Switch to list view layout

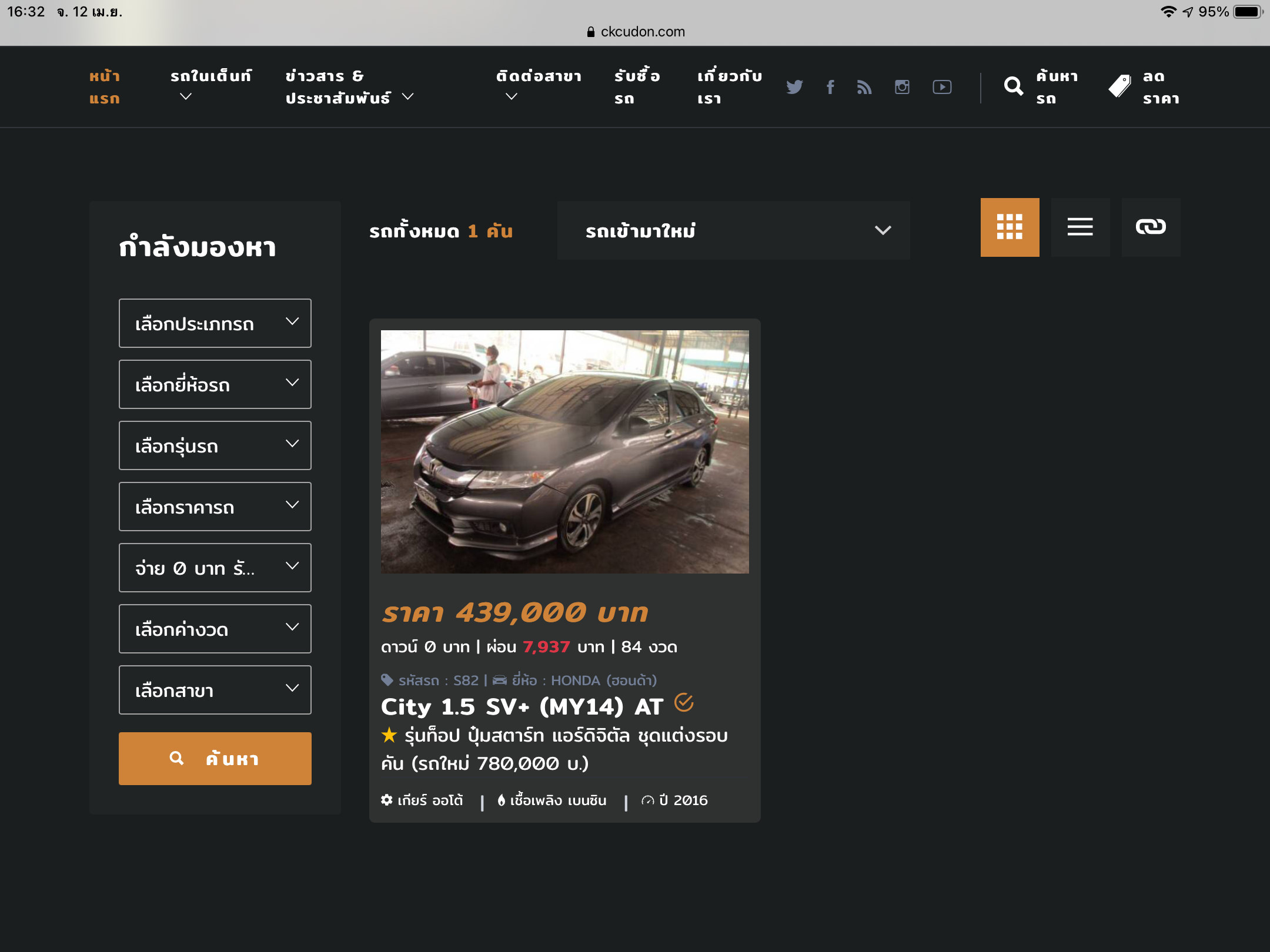tap(1080, 227)
